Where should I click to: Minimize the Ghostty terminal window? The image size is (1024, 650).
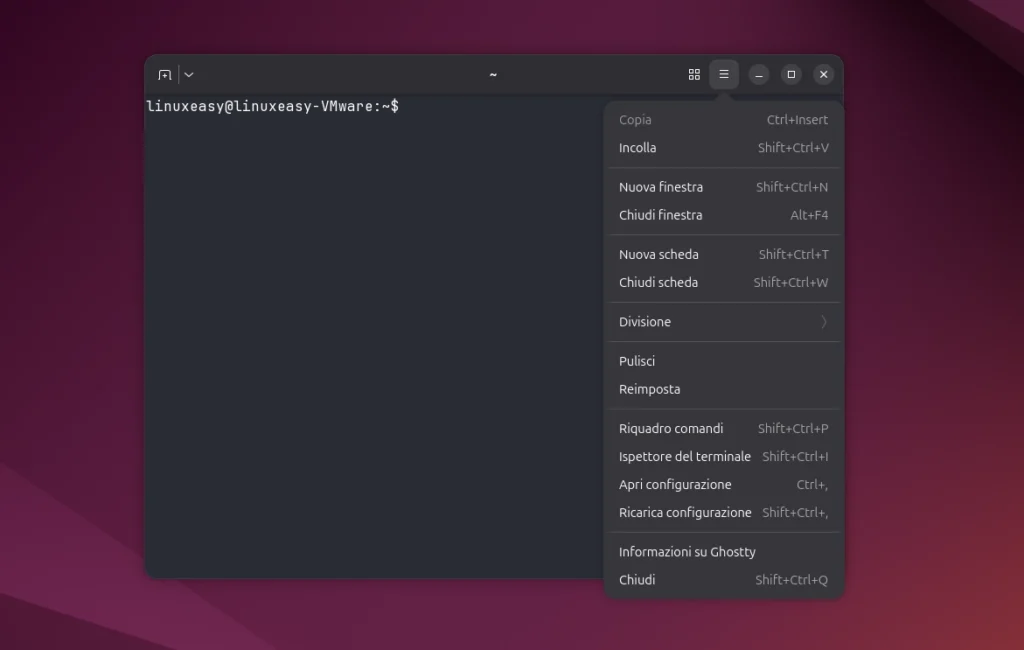pos(759,75)
